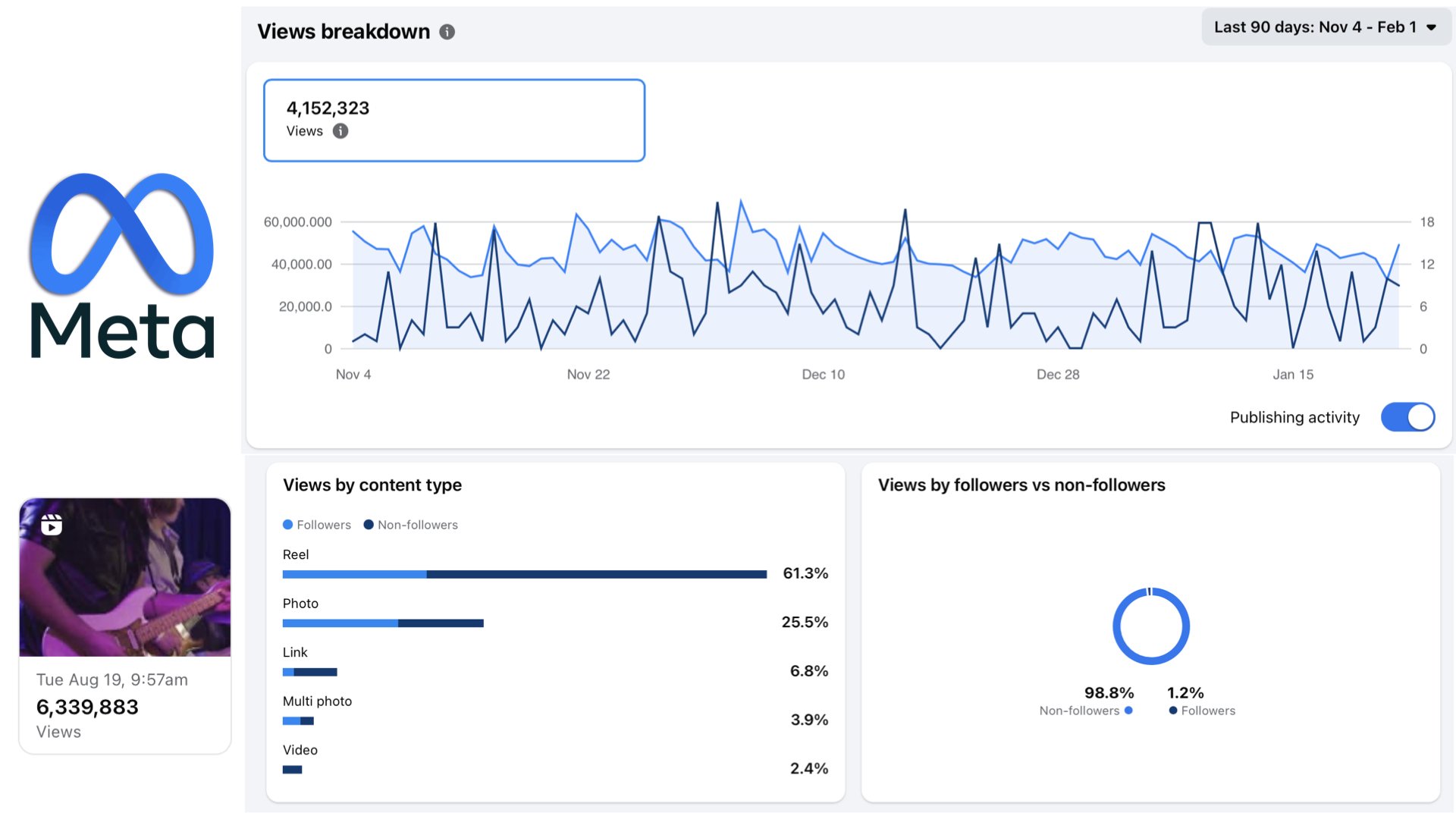The height and width of the screenshot is (819, 1456).
Task: Click info icon next to Views label
Action: tap(340, 131)
